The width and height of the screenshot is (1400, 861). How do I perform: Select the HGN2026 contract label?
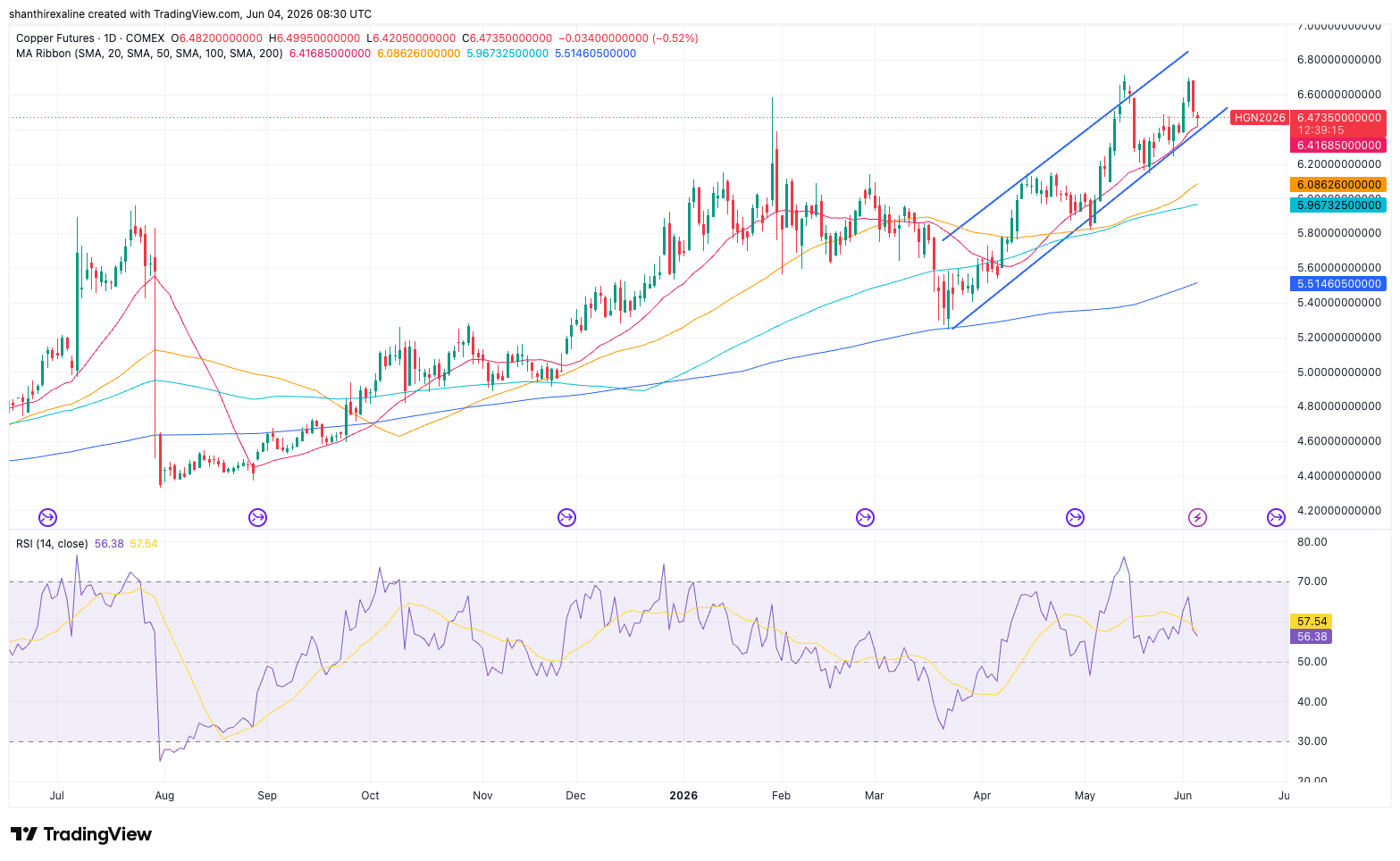1260,118
